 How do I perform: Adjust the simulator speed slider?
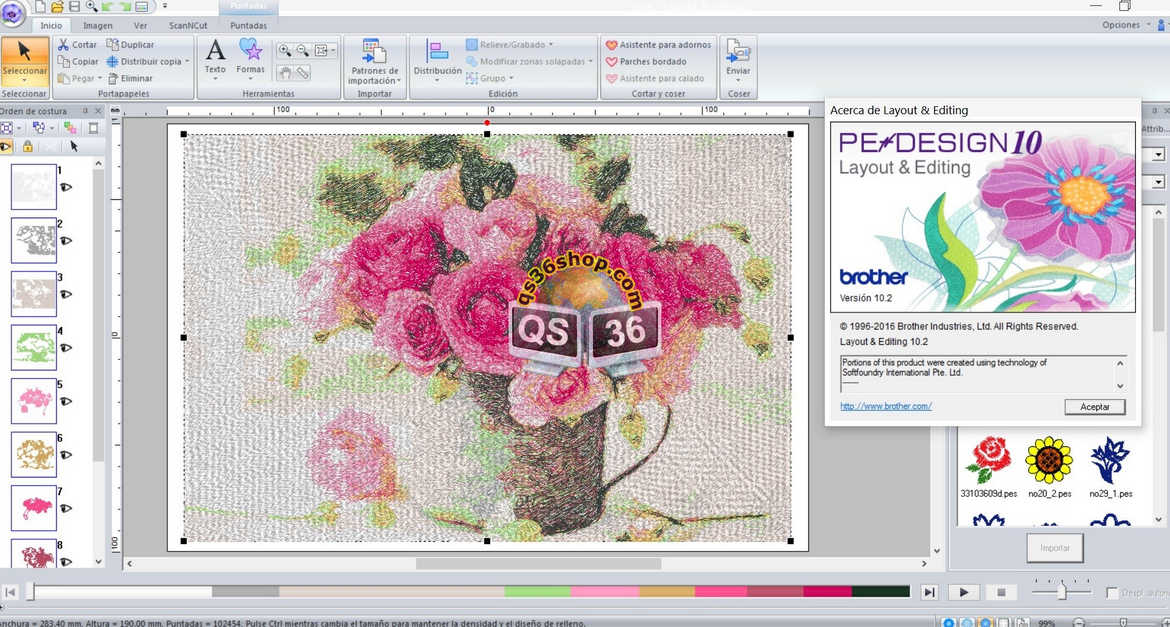1062,591
